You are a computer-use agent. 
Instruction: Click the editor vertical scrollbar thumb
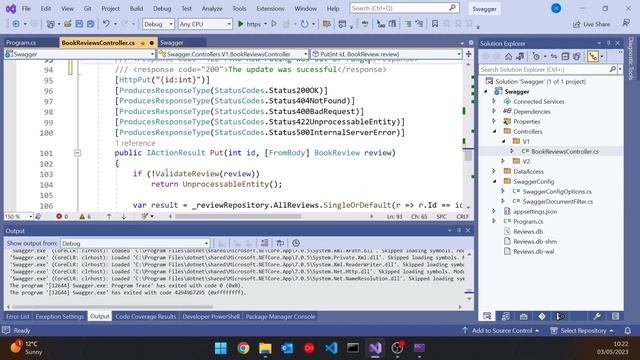click(468, 155)
